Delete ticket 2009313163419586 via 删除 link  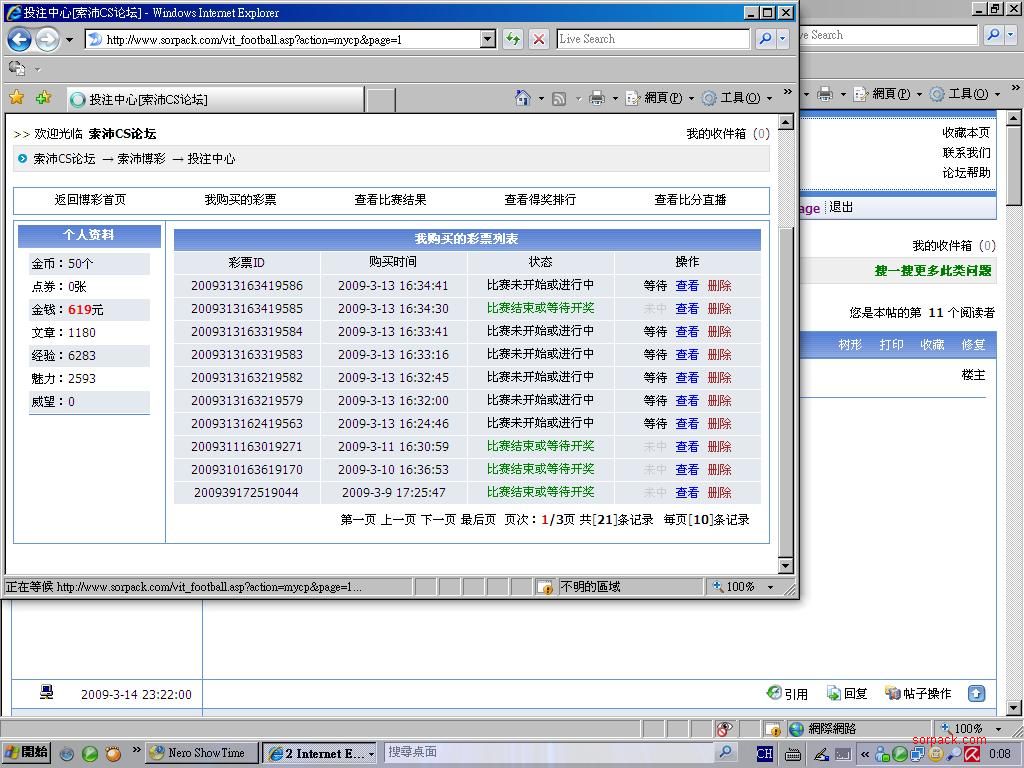point(719,285)
